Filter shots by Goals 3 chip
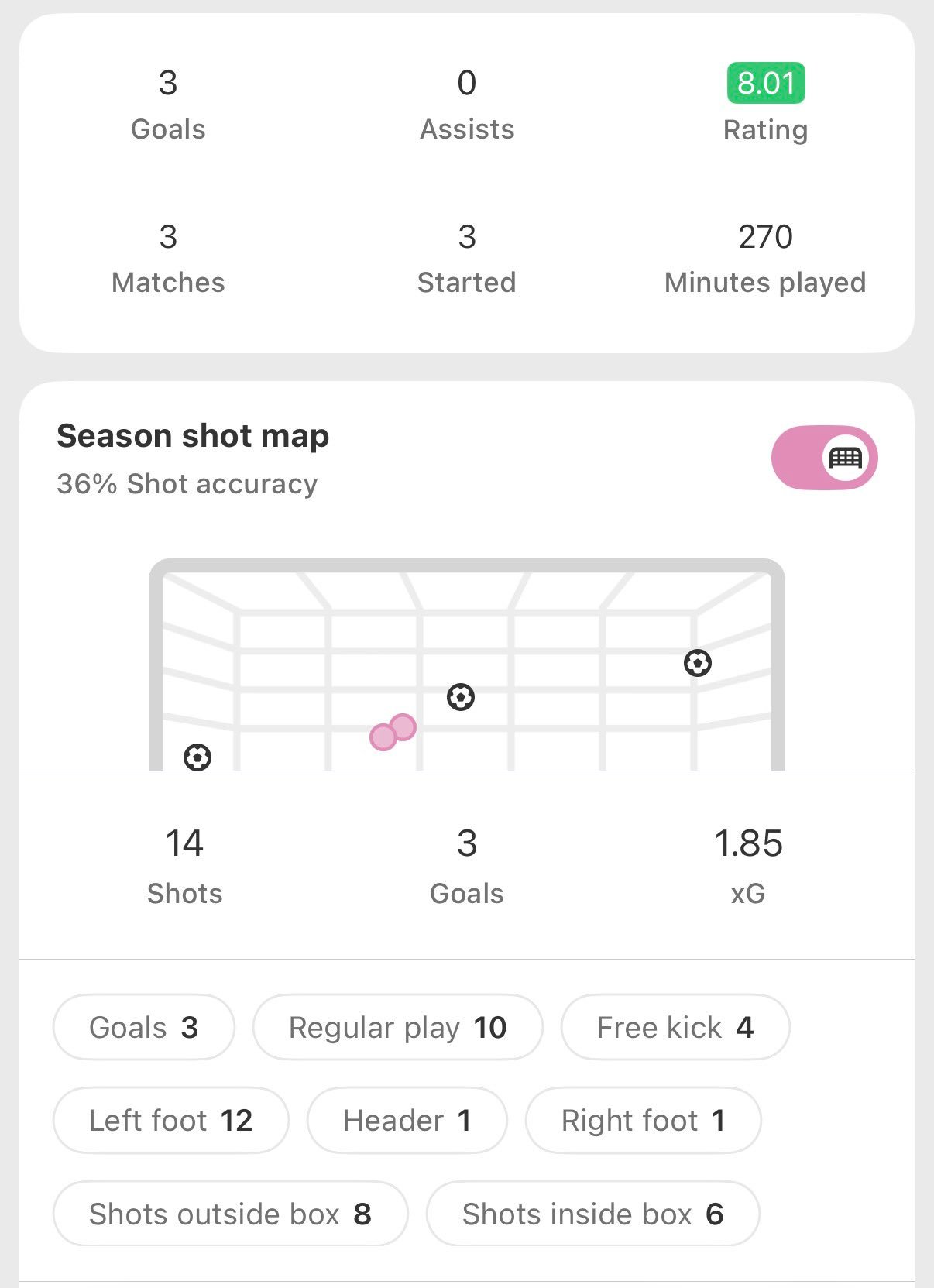This screenshot has height=1288, width=934. [x=143, y=1028]
